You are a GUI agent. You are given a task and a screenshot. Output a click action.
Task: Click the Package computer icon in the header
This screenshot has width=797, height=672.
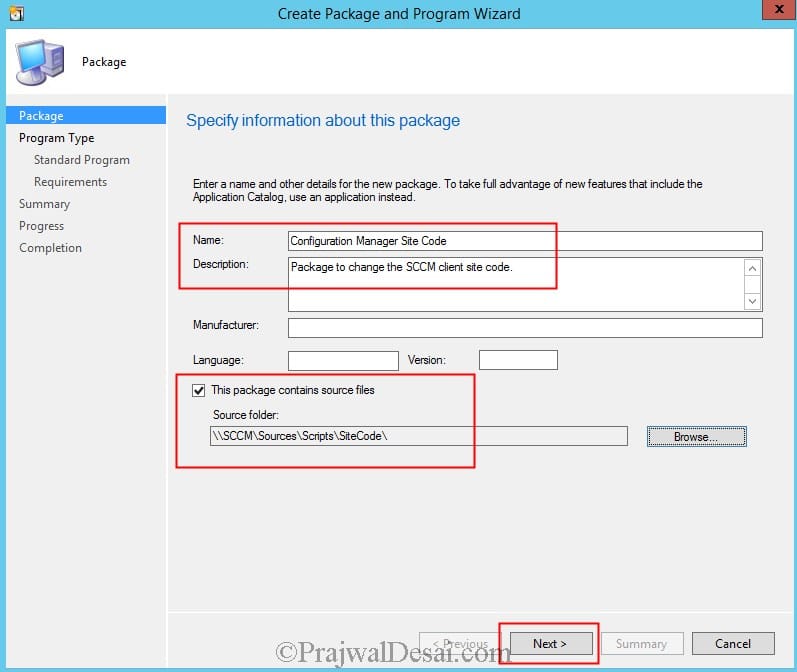[40, 62]
